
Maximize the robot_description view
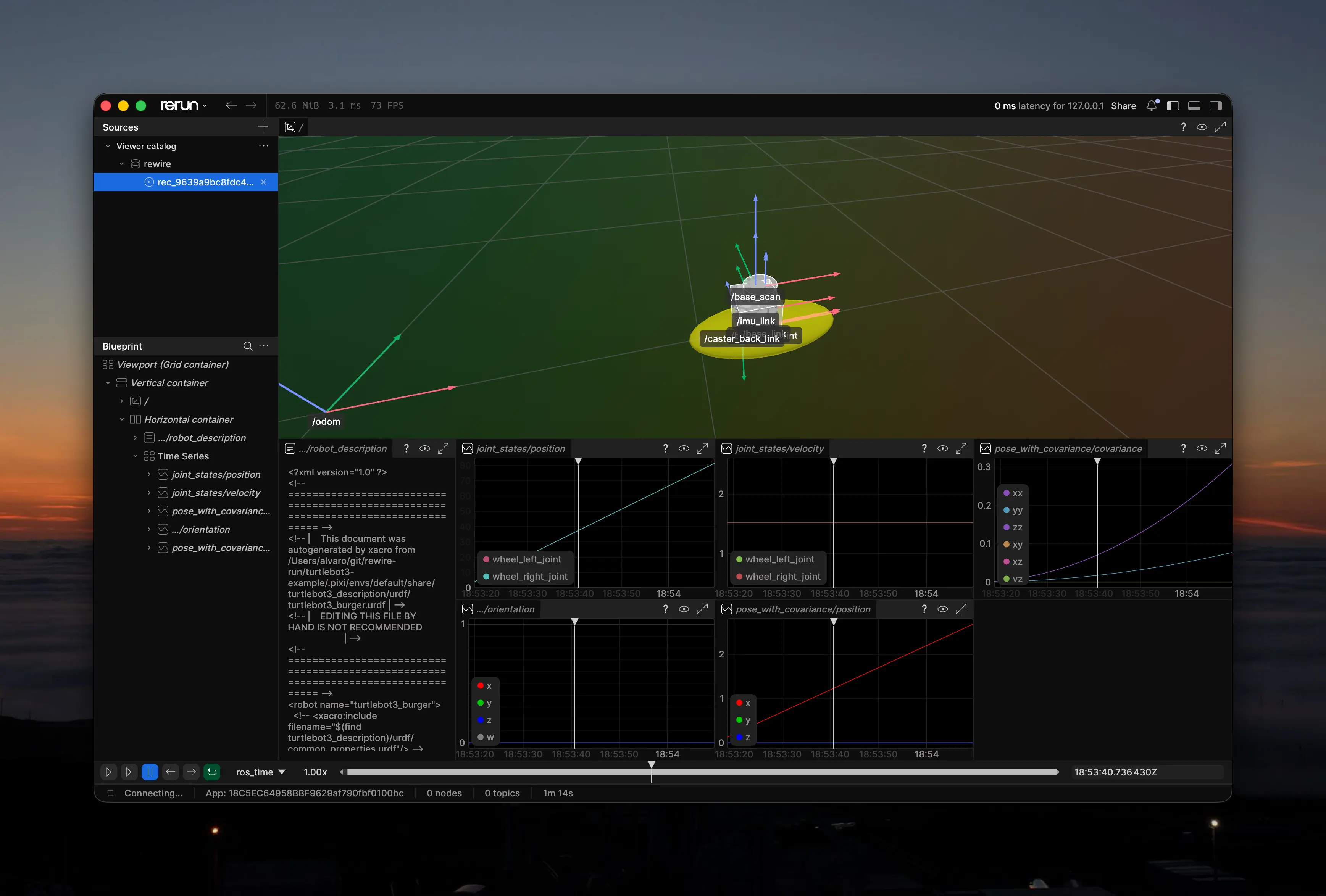pyautogui.click(x=443, y=448)
